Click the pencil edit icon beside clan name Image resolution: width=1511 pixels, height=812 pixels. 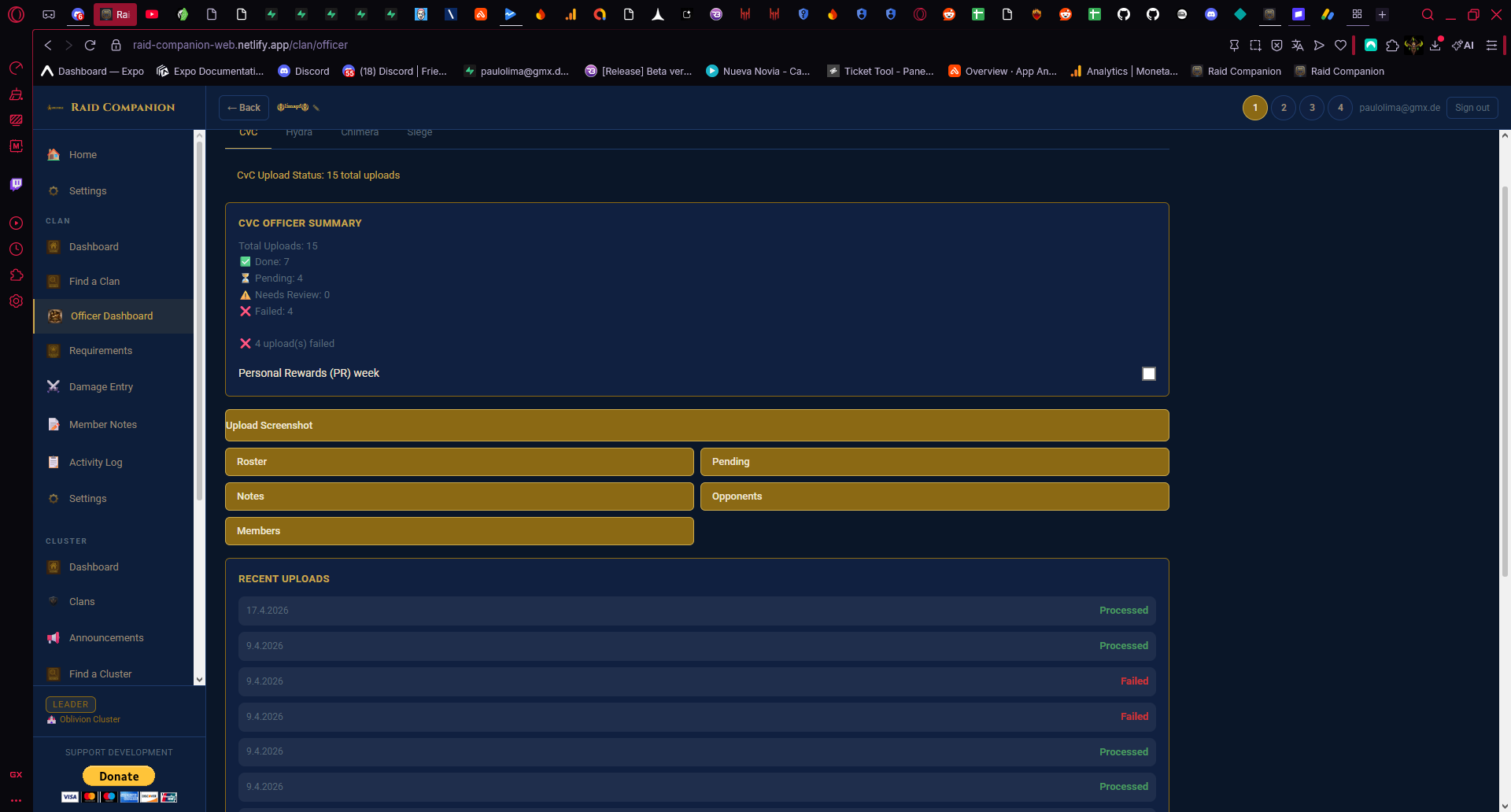tap(316, 108)
